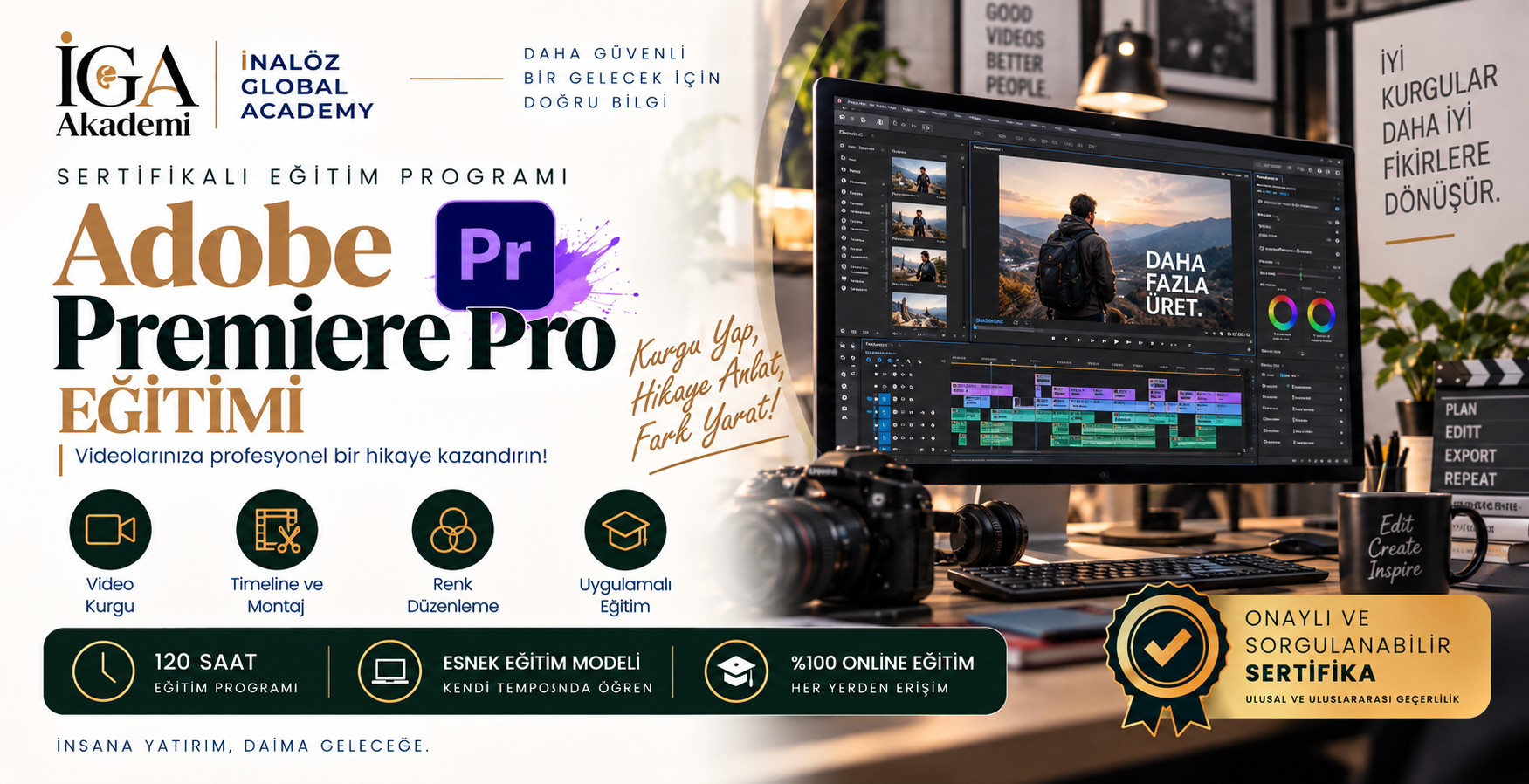1529x784 pixels.
Task: Click the bold 'SERTİFİKA' word in gold banner
Action: coord(1310,673)
